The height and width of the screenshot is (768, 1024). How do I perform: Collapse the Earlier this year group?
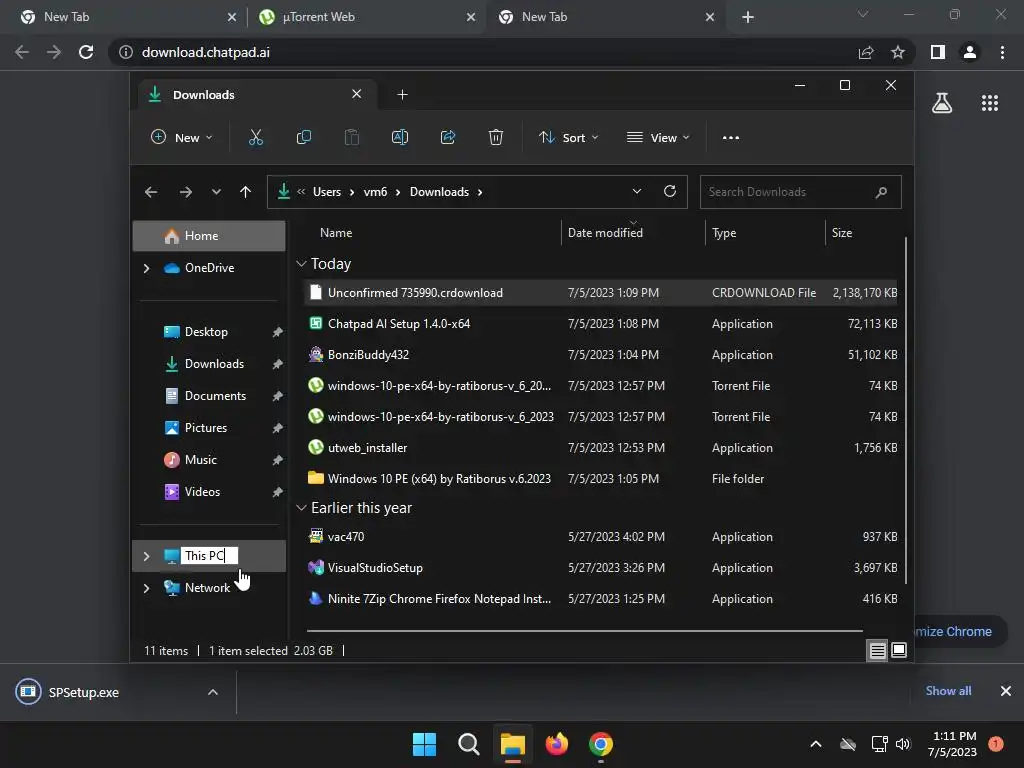[301, 507]
